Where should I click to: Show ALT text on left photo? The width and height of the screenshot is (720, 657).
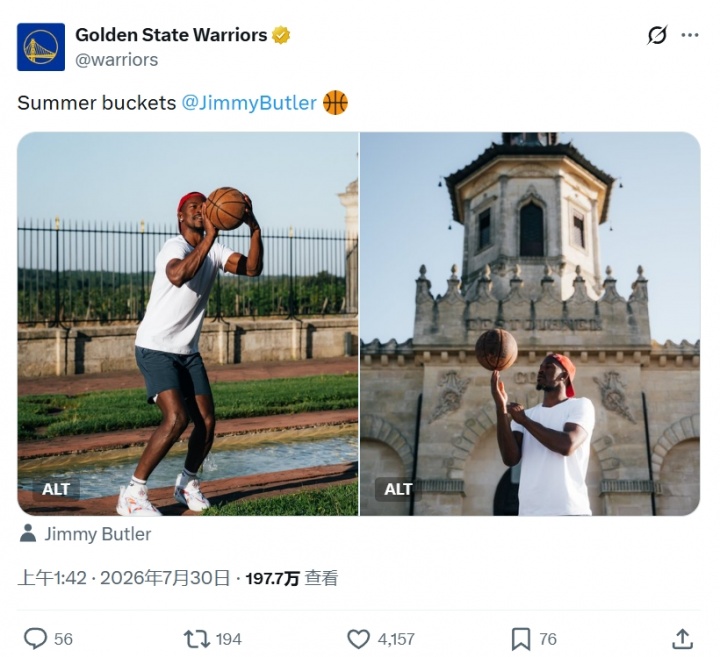click(x=56, y=489)
